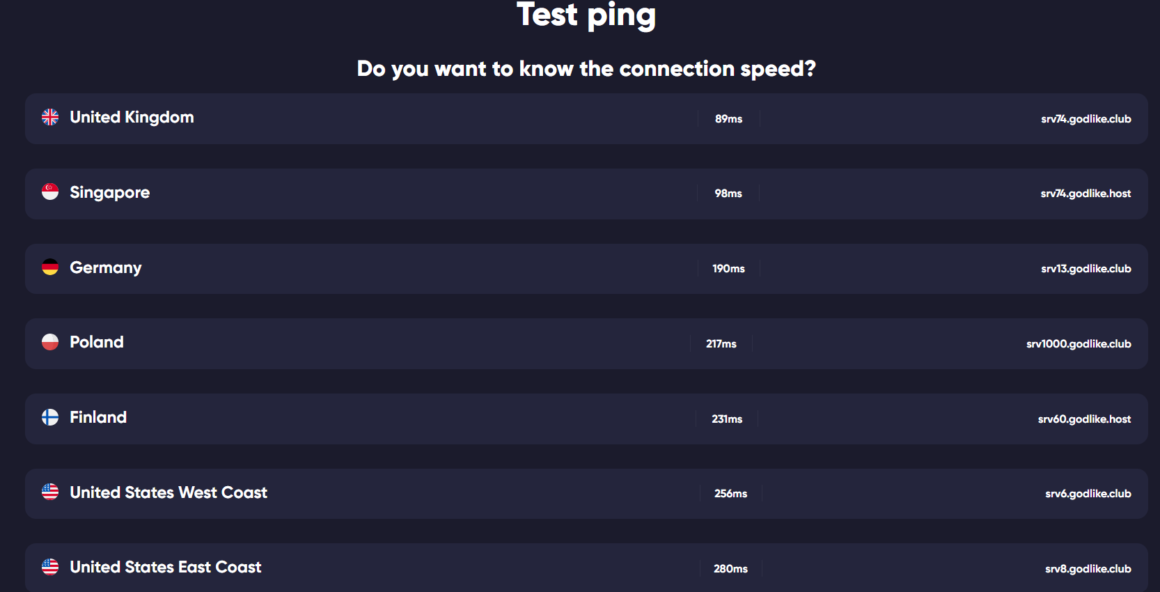The height and width of the screenshot is (592, 1160).
Task: Click the Test ping heading
Action: point(586,16)
